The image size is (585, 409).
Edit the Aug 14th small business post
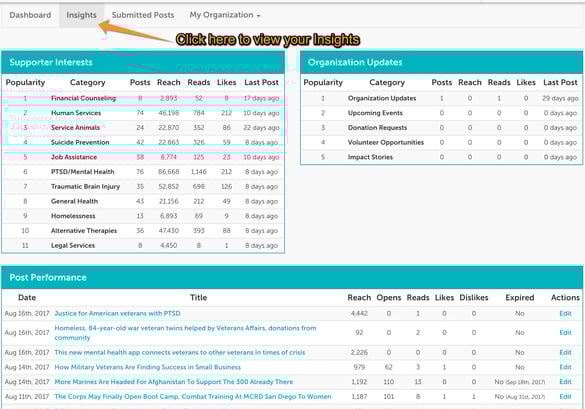pos(565,367)
